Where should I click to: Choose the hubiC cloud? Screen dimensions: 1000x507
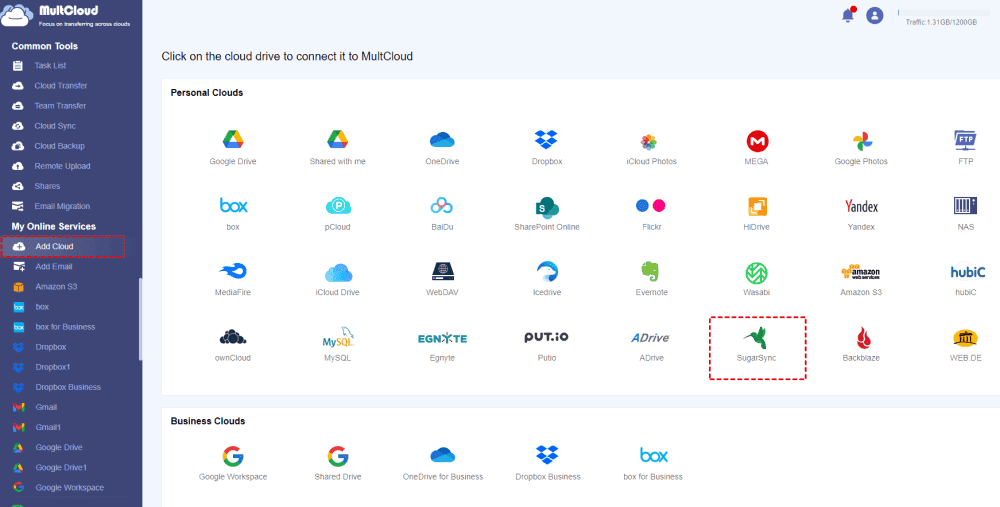(x=966, y=279)
